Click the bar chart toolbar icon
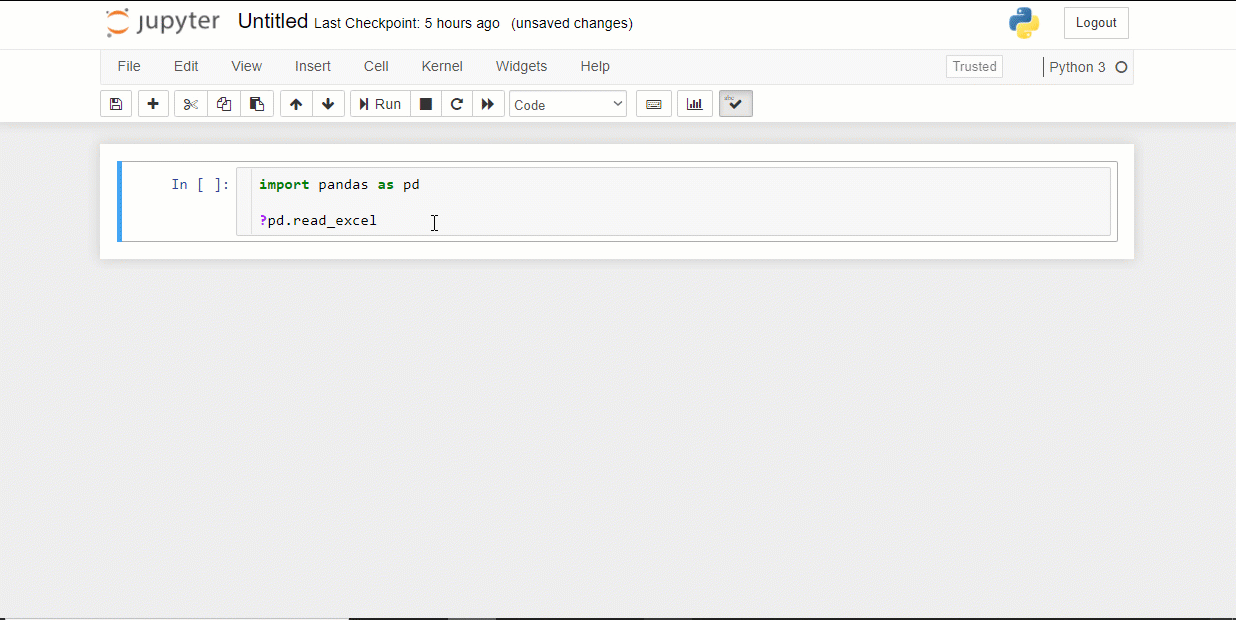The image size is (1236, 620). click(x=695, y=104)
